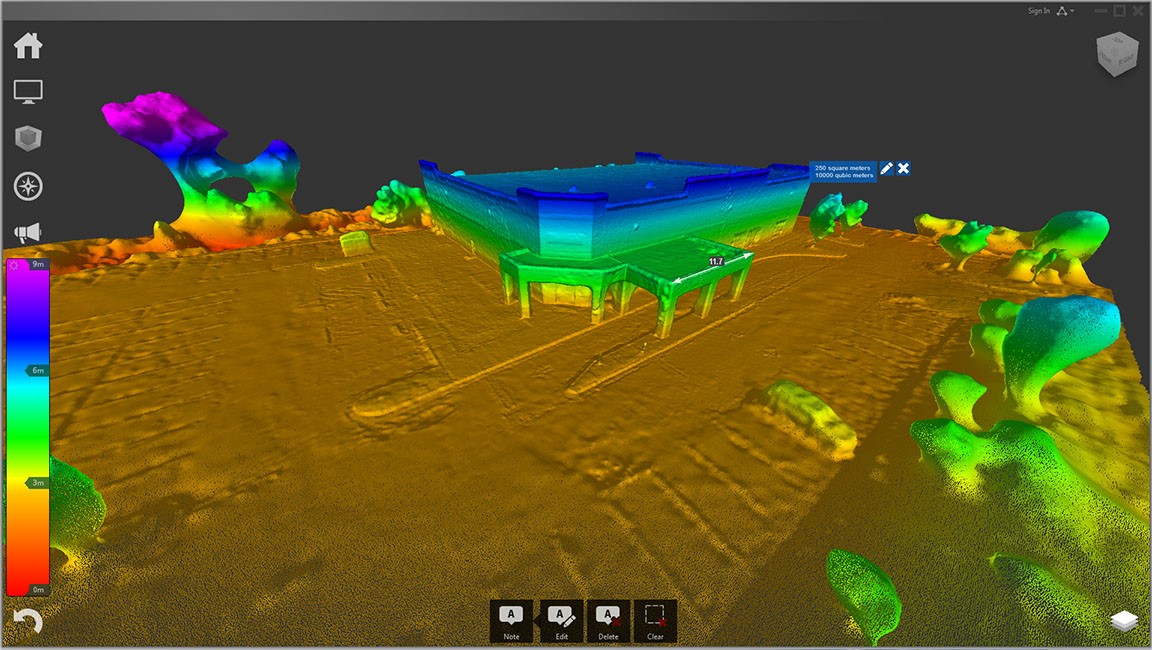The width and height of the screenshot is (1152, 650).
Task: Activate the Edit note tool
Action: click(560, 621)
